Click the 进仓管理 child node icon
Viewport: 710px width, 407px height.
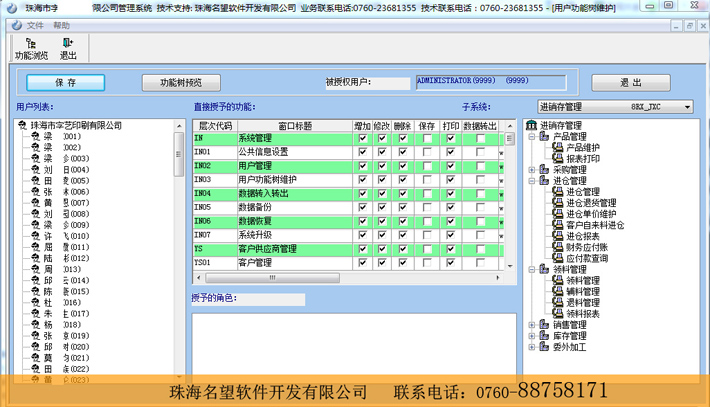click(x=558, y=192)
